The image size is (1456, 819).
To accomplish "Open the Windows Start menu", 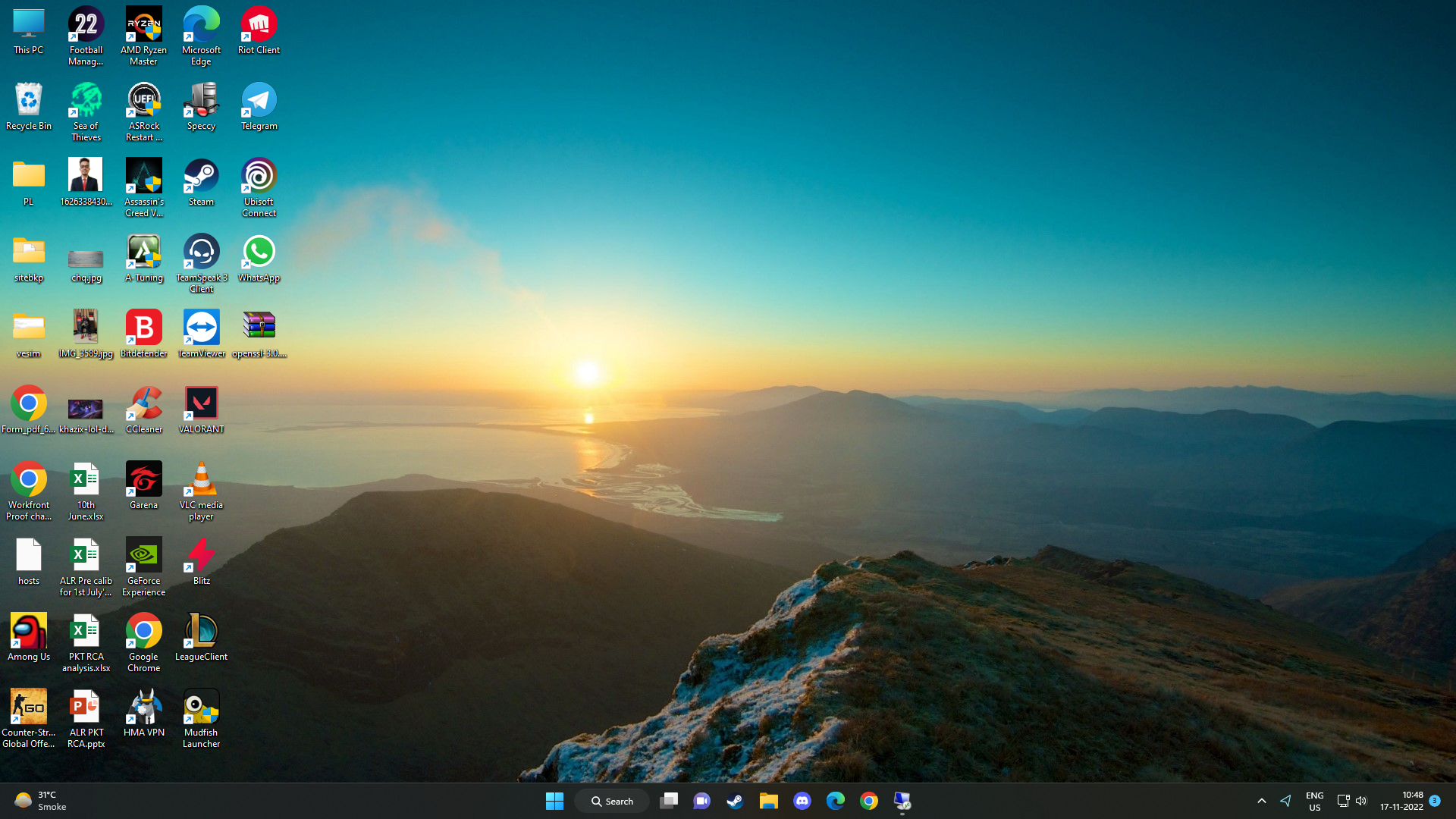I will pyautogui.click(x=554, y=801).
